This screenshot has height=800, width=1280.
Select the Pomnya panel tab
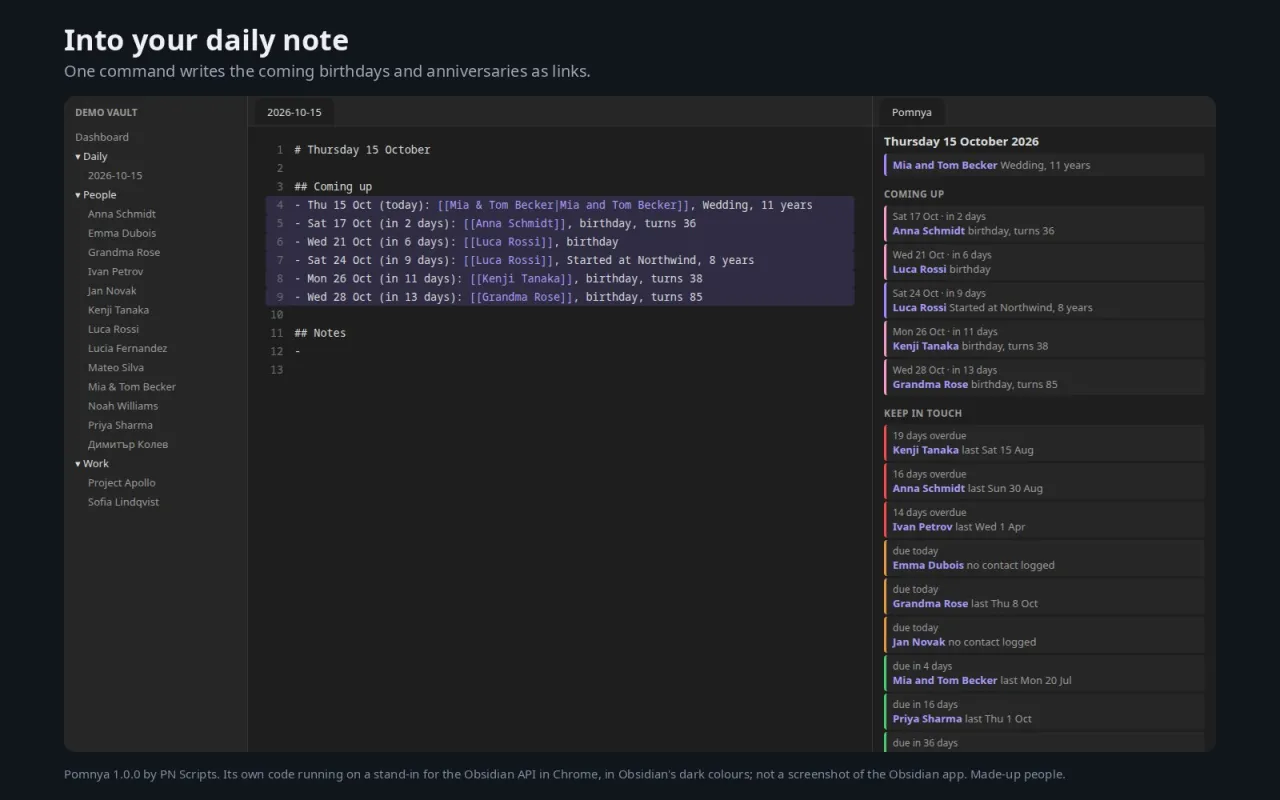pos(912,113)
